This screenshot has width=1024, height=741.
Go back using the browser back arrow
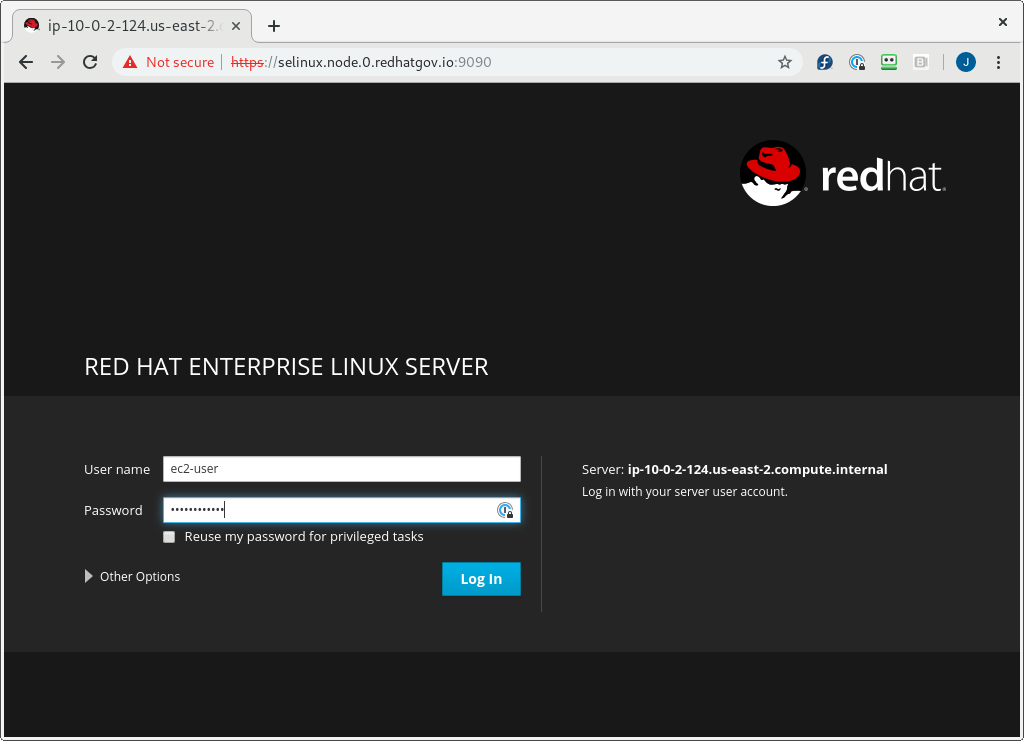coord(26,62)
